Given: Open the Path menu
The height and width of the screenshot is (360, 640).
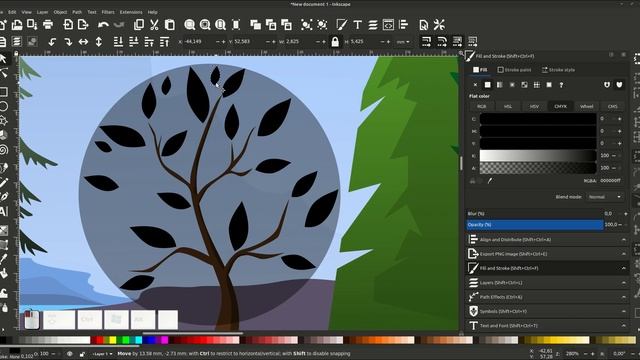Looking at the screenshot, I should tap(77, 12).
